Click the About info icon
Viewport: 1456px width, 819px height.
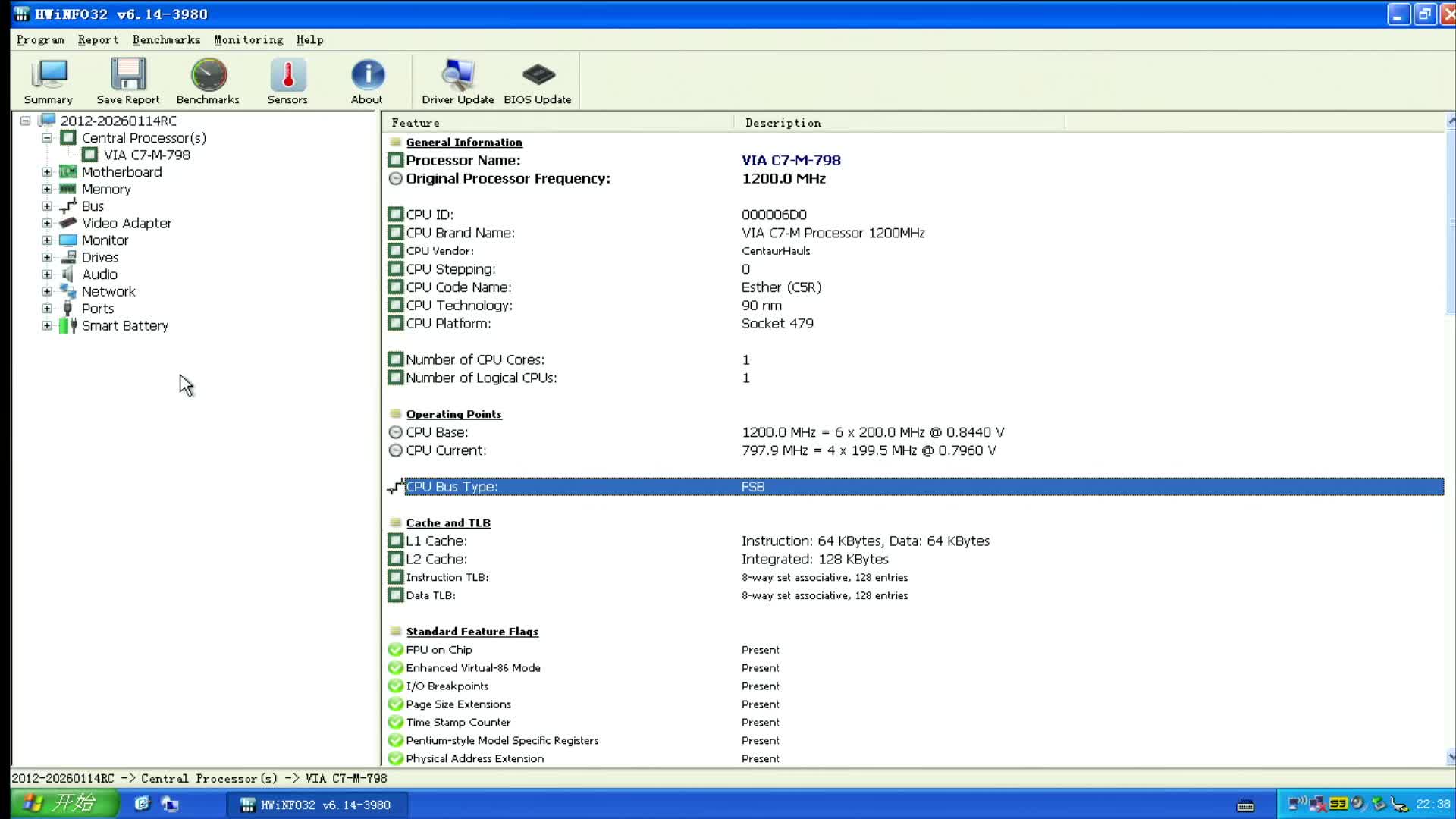click(367, 75)
